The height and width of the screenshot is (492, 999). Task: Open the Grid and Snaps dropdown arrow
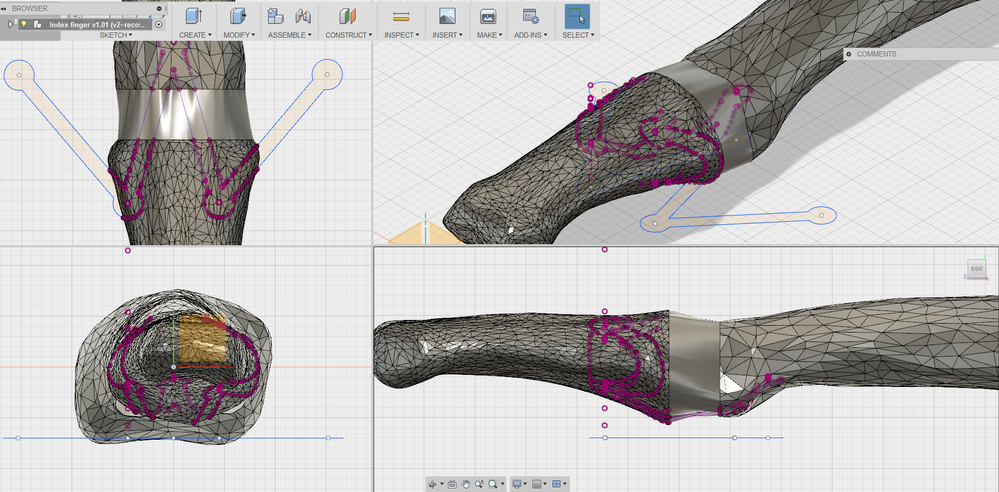click(545, 484)
